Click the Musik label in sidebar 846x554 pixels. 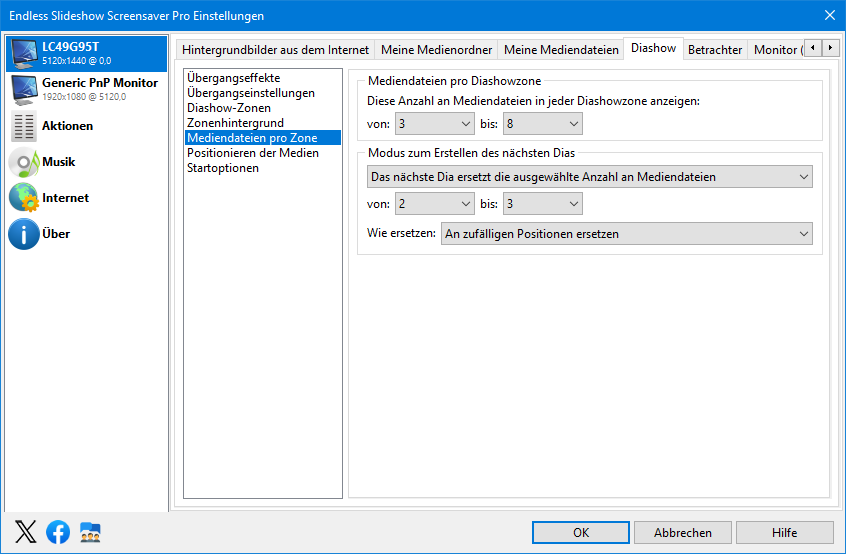pyautogui.click(x=58, y=162)
